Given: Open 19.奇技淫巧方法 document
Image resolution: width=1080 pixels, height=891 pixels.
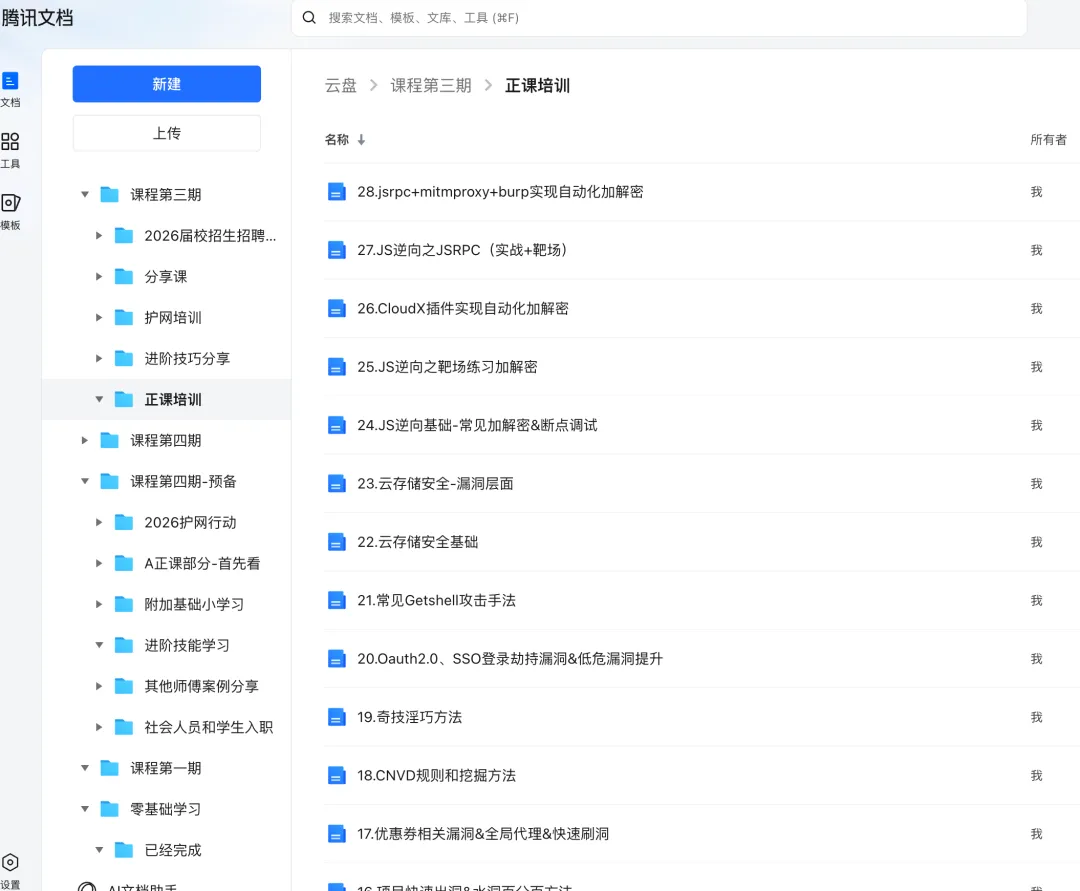Looking at the screenshot, I should pyautogui.click(x=410, y=717).
